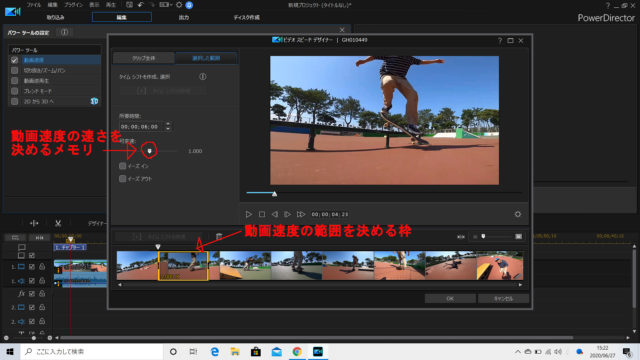Toggle fx track enable checkbox
The height and width of the screenshot is (360, 640).
click(x=32, y=293)
